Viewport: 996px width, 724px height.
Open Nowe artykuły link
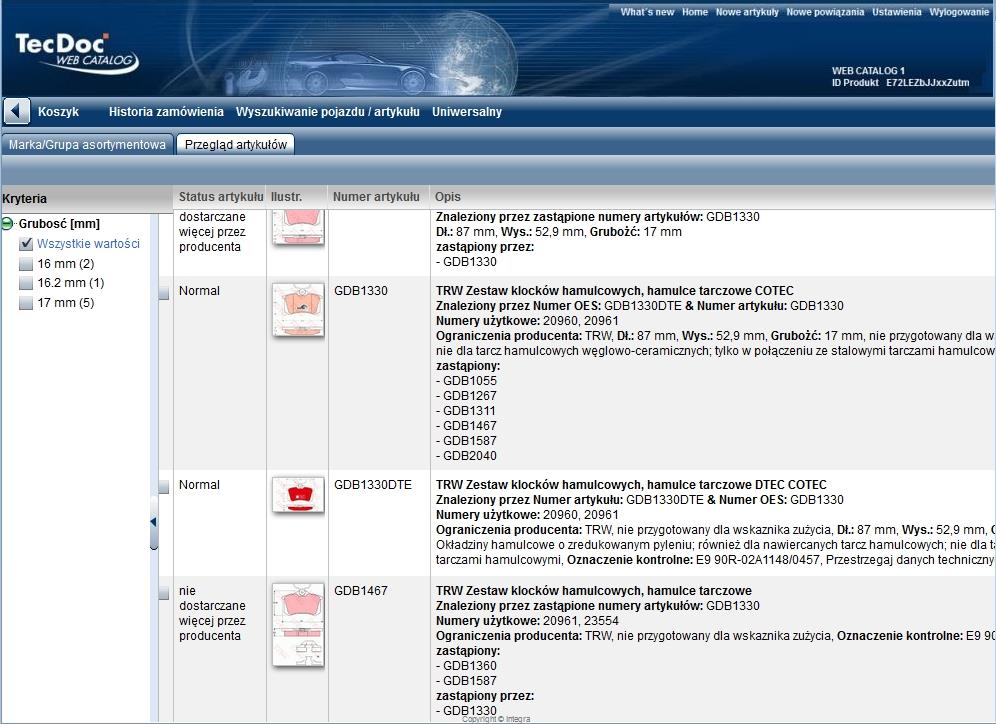[747, 12]
